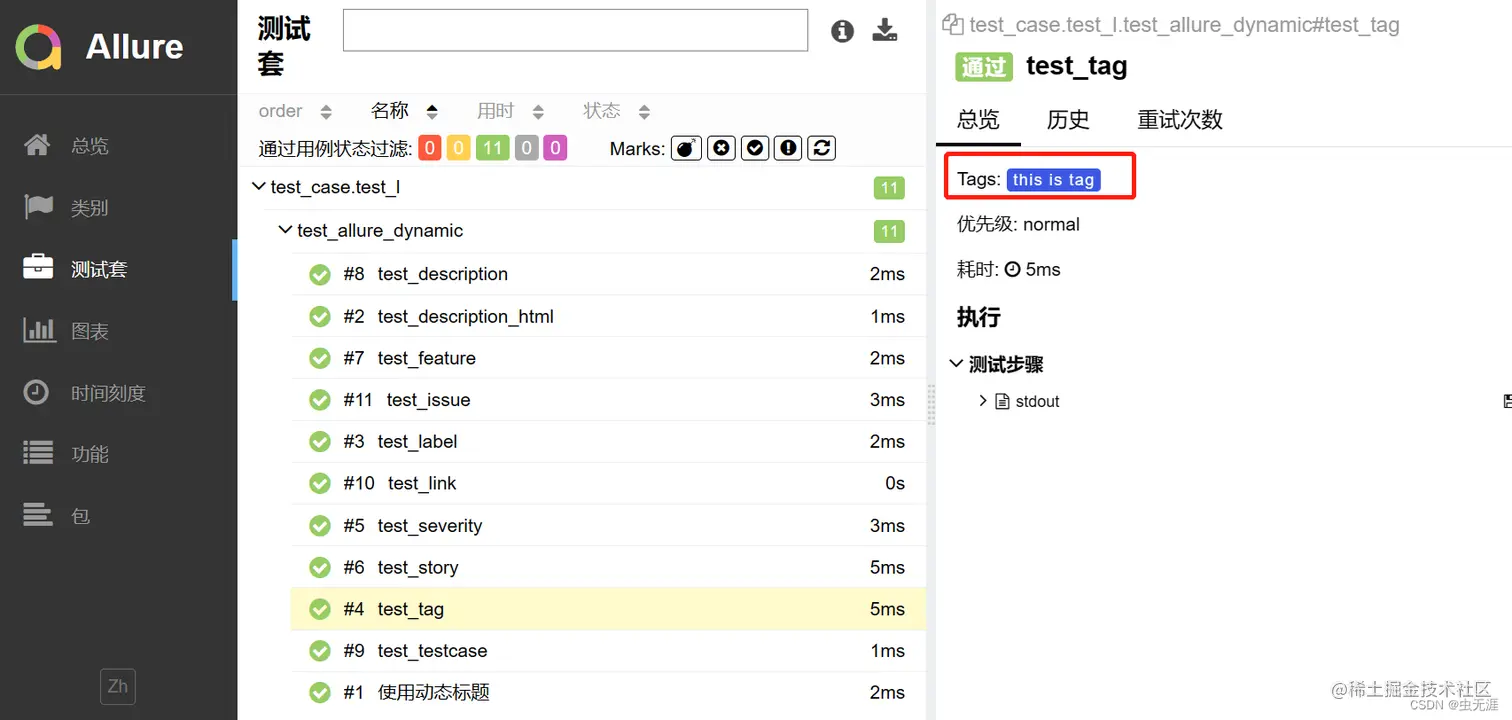Open 图表 bar chart icon
1512x720 pixels.
(x=39, y=330)
